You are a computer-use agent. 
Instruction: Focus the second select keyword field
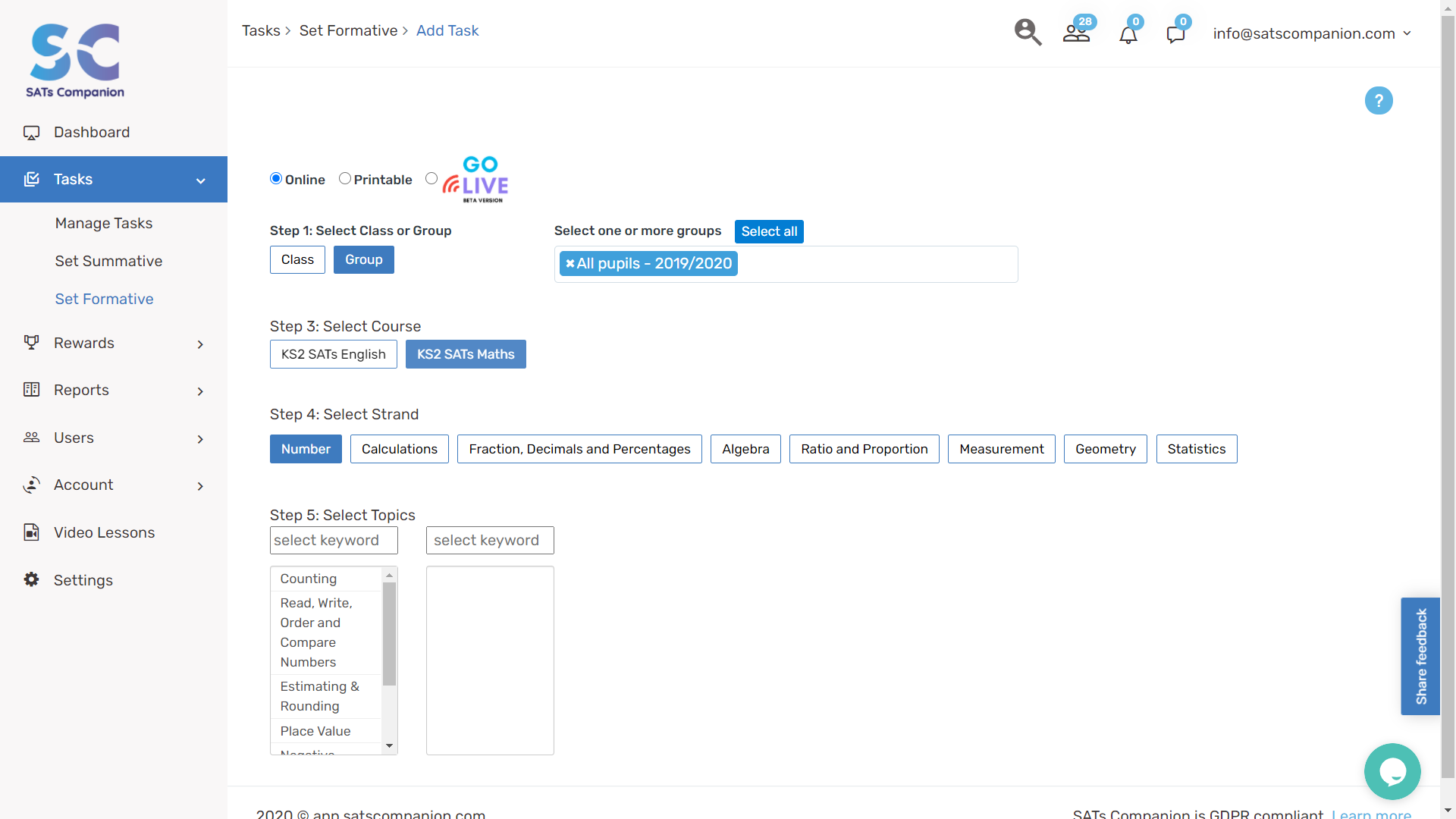point(490,540)
